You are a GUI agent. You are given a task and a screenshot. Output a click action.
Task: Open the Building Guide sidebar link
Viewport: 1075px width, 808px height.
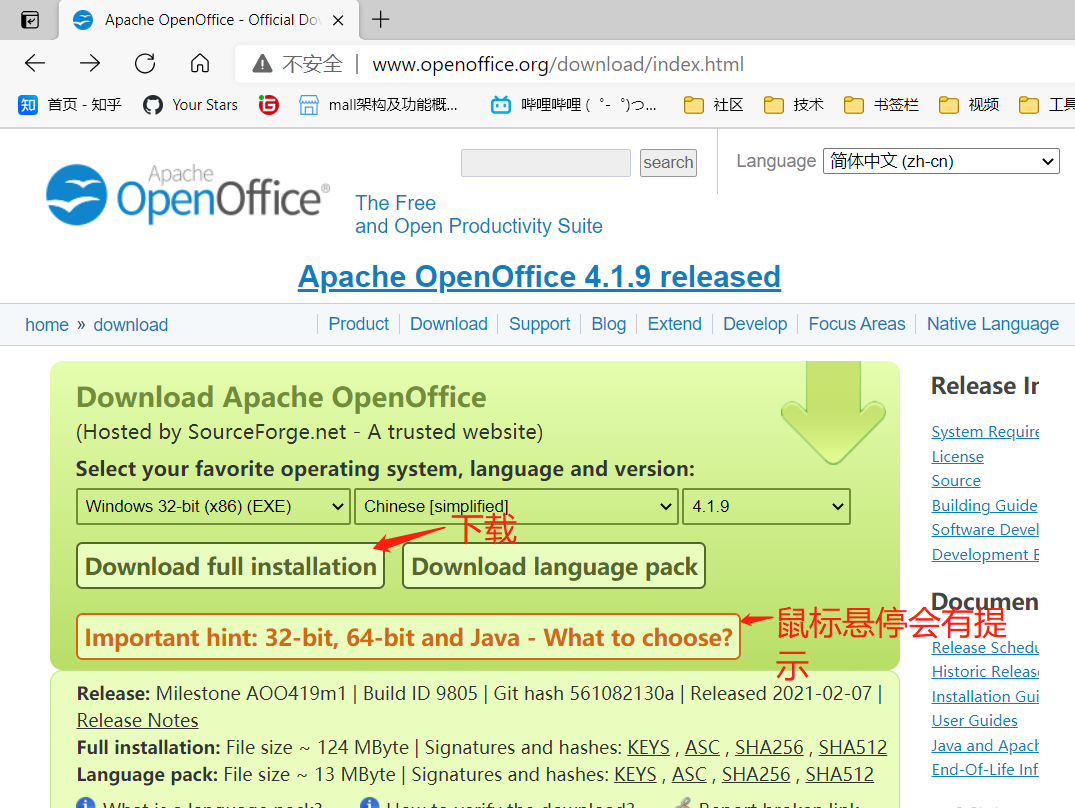click(x=985, y=506)
